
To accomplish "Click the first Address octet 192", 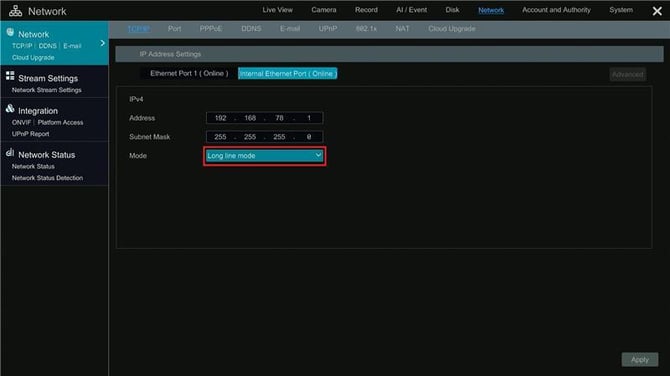I will (220, 118).
